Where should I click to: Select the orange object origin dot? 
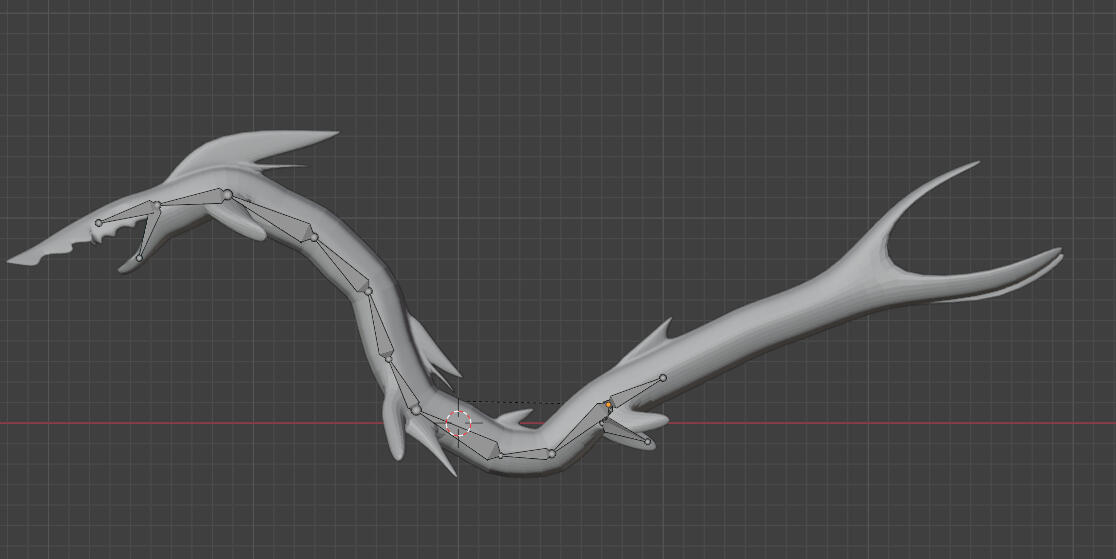608,405
